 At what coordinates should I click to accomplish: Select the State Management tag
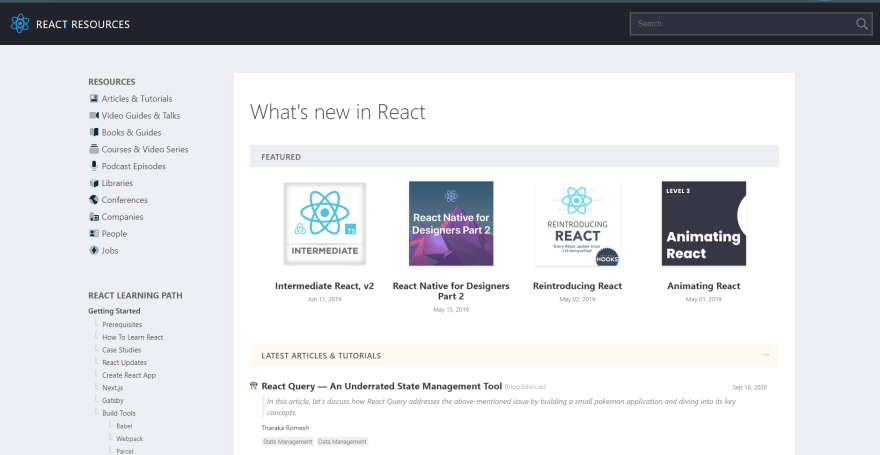point(287,442)
